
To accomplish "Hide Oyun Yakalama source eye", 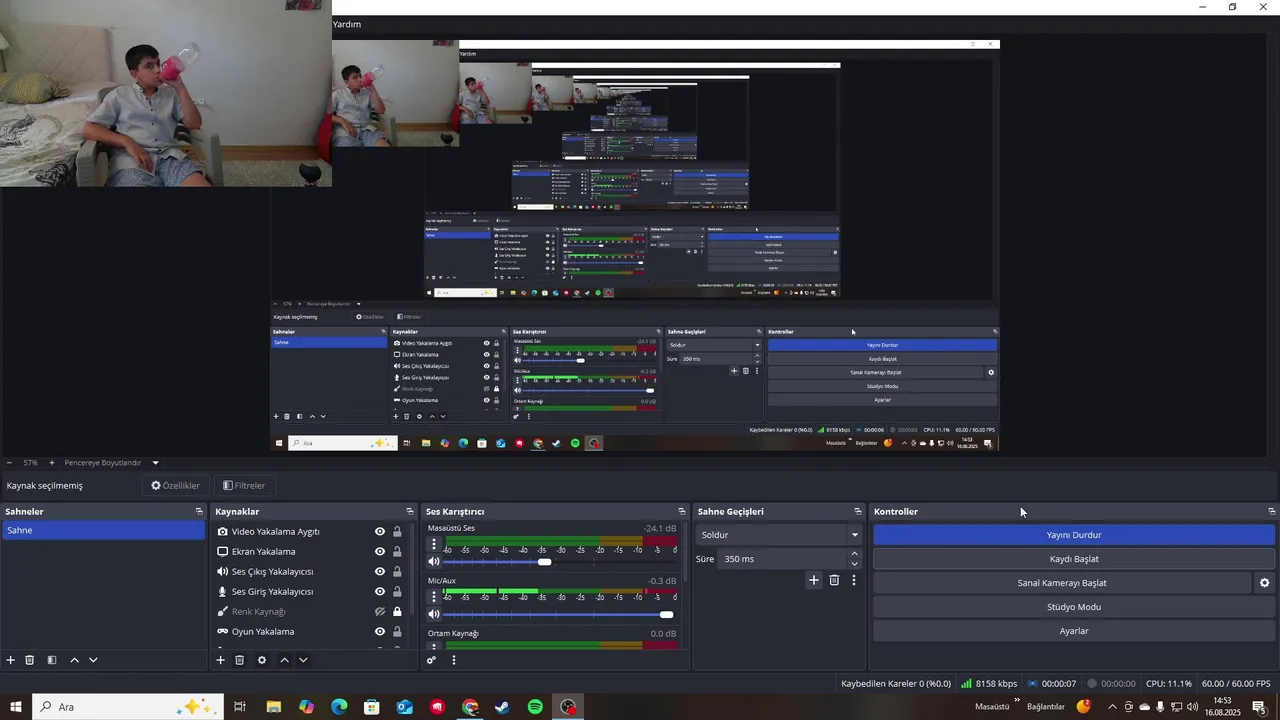I will click(380, 632).
